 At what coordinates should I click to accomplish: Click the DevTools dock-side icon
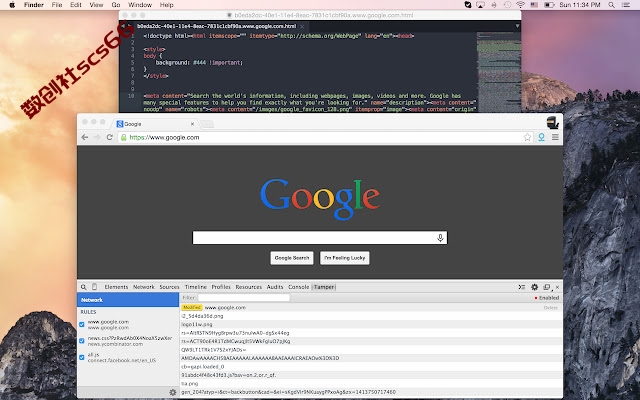click(547, 287)
